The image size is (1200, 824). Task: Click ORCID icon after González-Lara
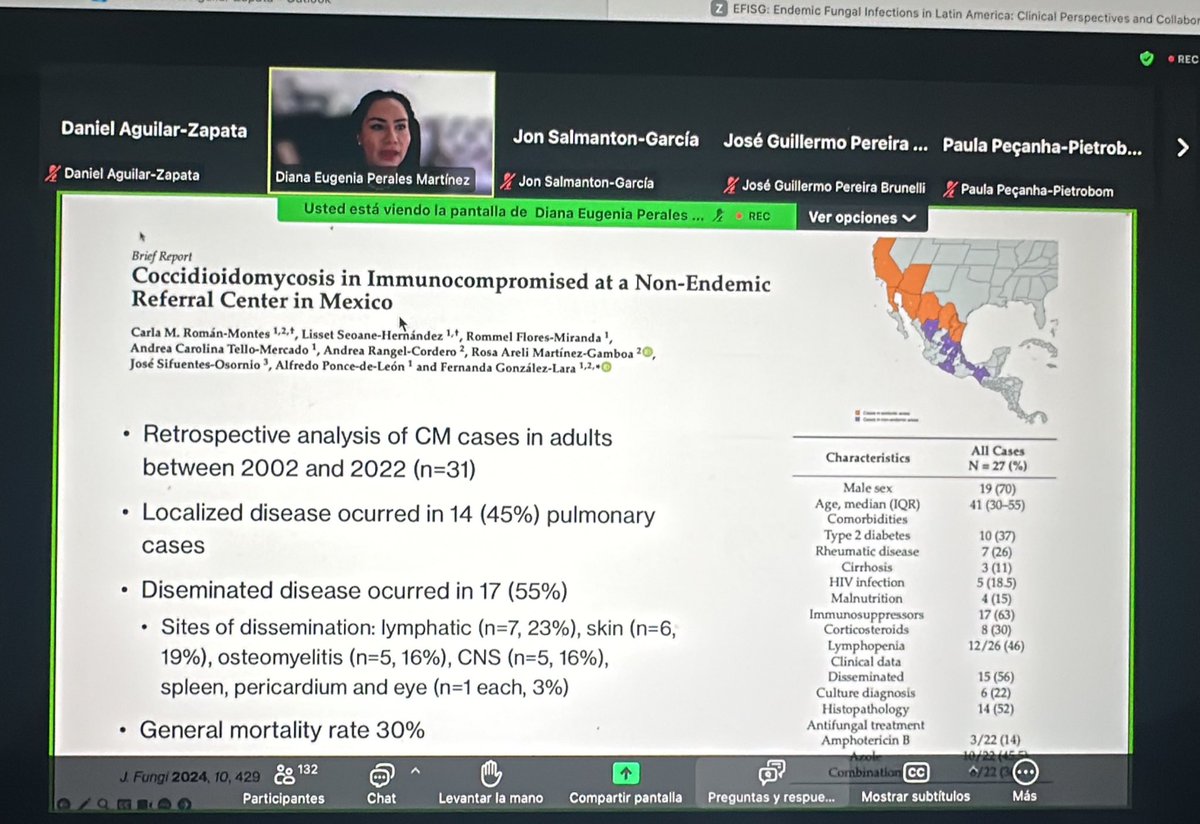pyautogui.click(x=605, y=369)
